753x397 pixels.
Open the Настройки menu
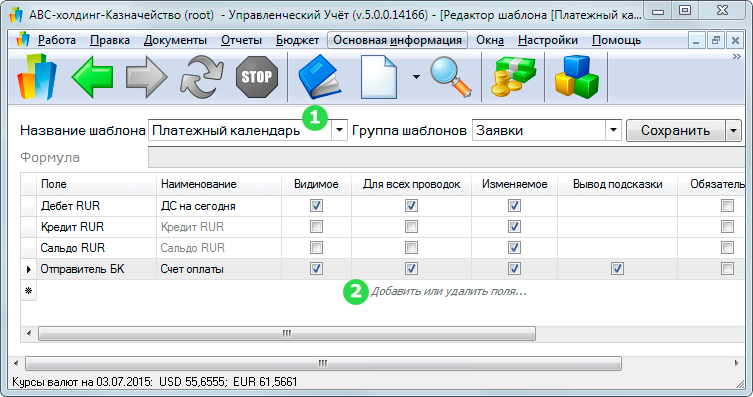547,40
